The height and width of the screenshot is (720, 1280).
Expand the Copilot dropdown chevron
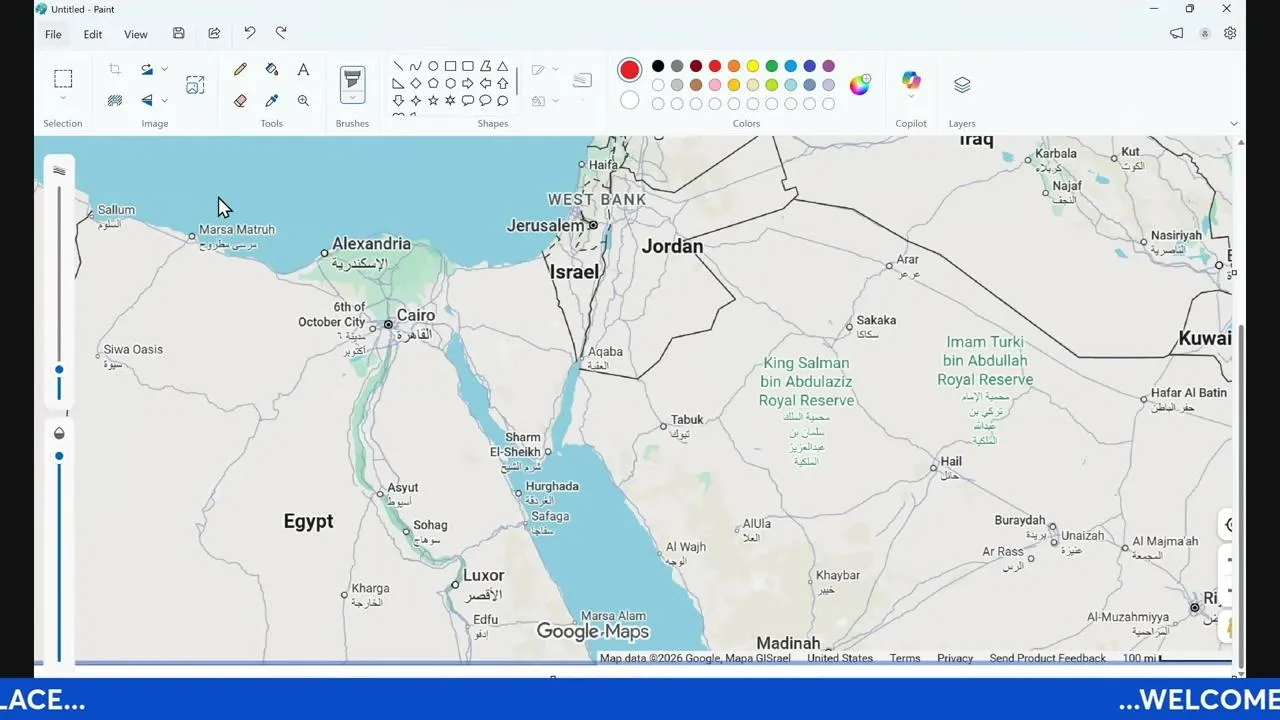(911, 98)
